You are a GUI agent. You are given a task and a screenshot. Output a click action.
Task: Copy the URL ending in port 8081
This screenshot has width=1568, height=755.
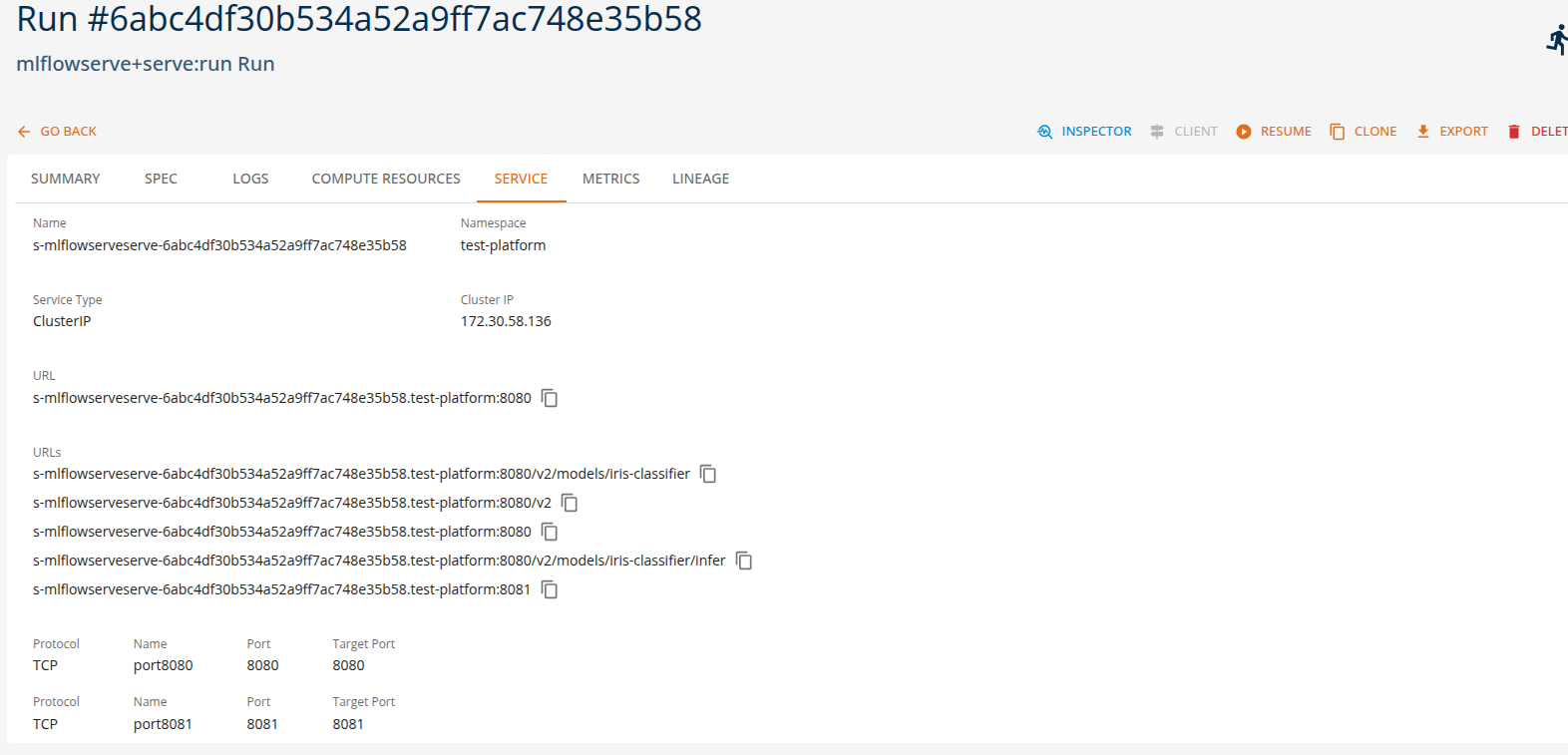click(x=550, y=589)
